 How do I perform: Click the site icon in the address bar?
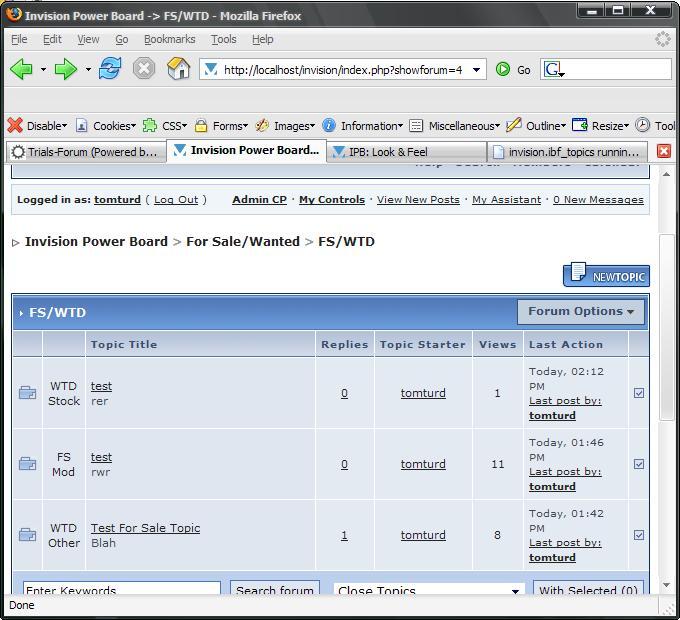211,69
